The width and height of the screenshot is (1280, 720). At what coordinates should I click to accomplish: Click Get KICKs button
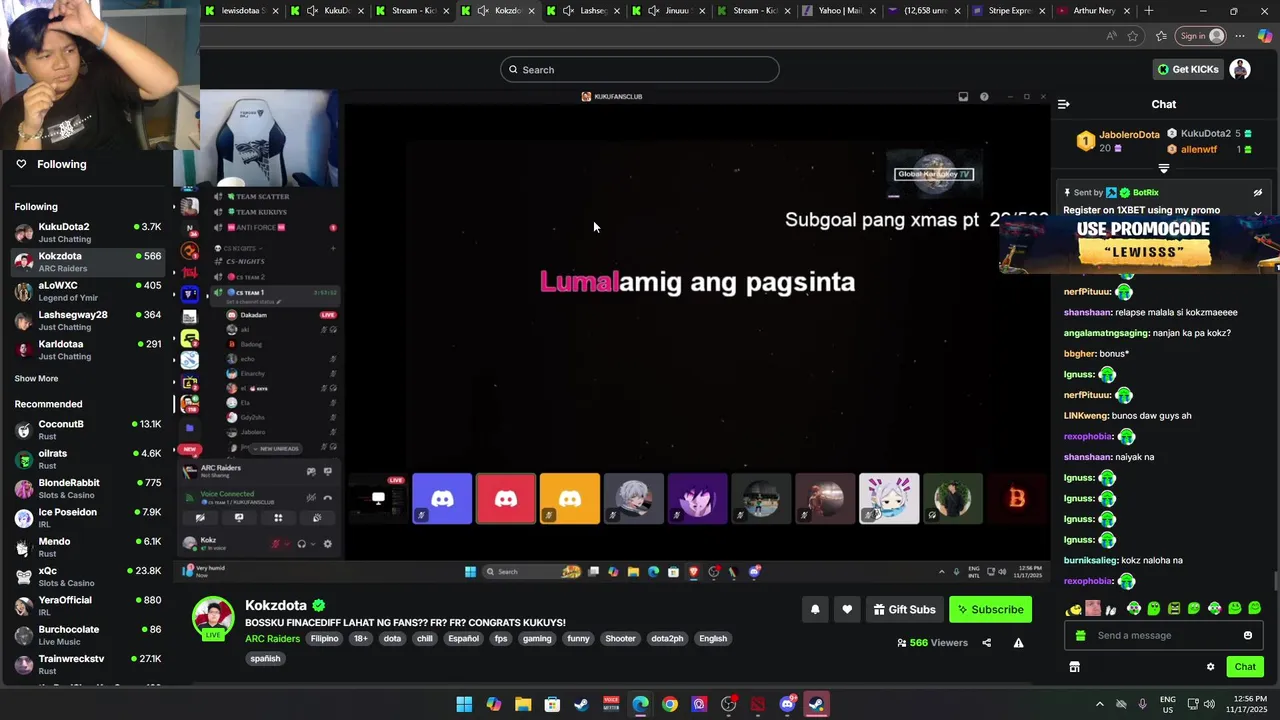[1188, 69]
